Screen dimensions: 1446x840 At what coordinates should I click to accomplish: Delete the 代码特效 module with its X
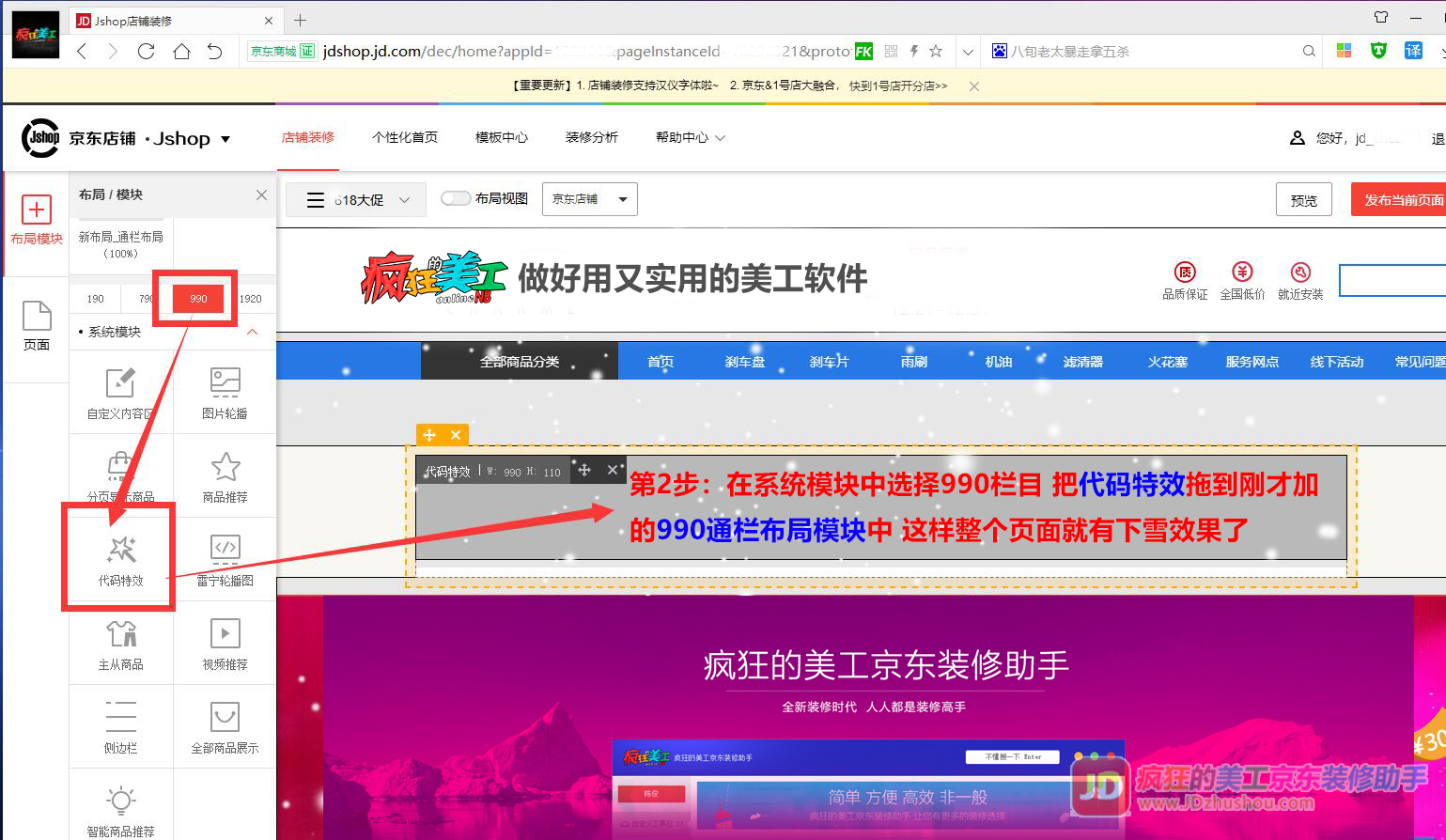pyautogui.click(x=613, y=470)
